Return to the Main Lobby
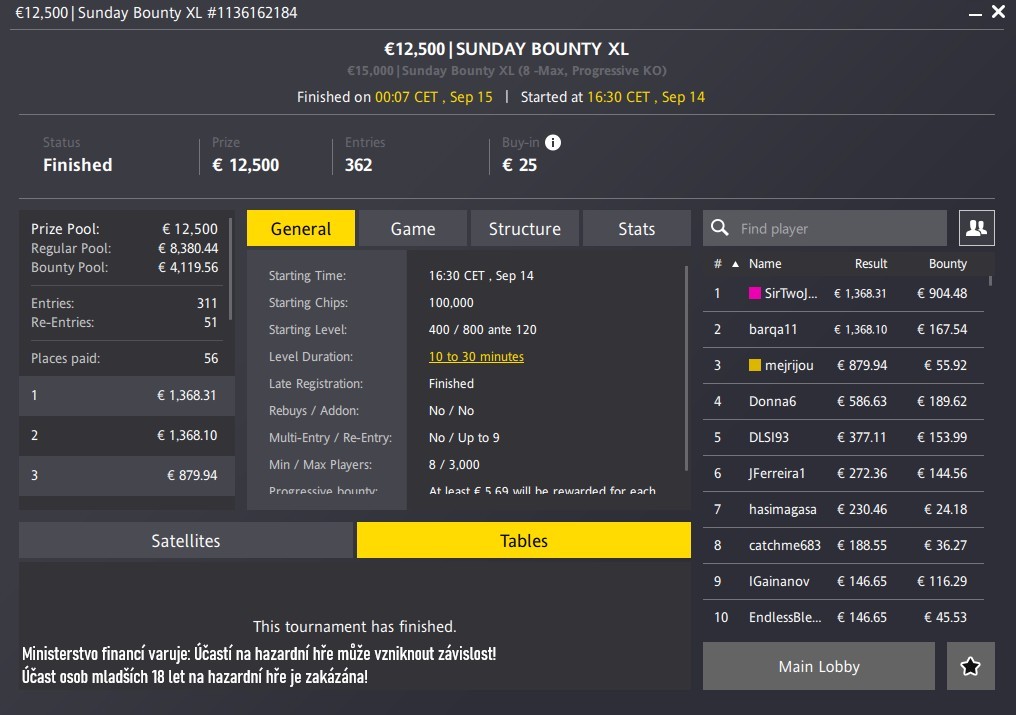The height and width of the screenshot is (715, 1016). click(818, 667)
